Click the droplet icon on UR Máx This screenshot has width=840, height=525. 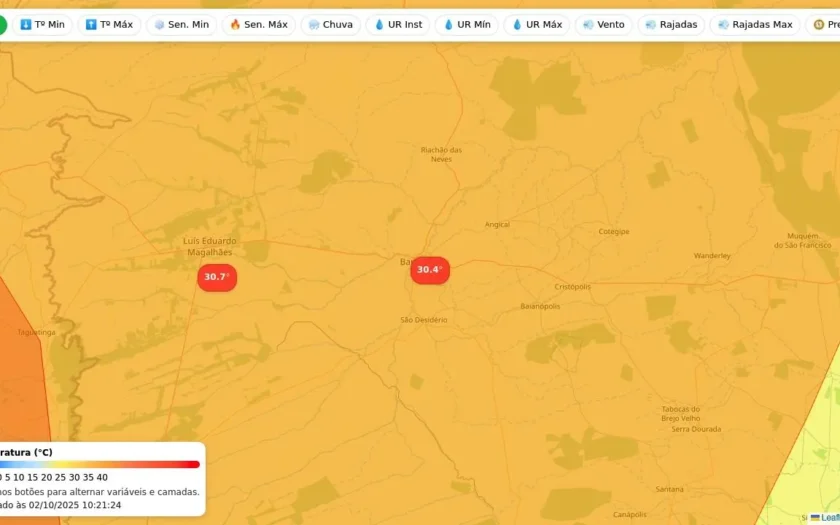(x=517, y=25)
